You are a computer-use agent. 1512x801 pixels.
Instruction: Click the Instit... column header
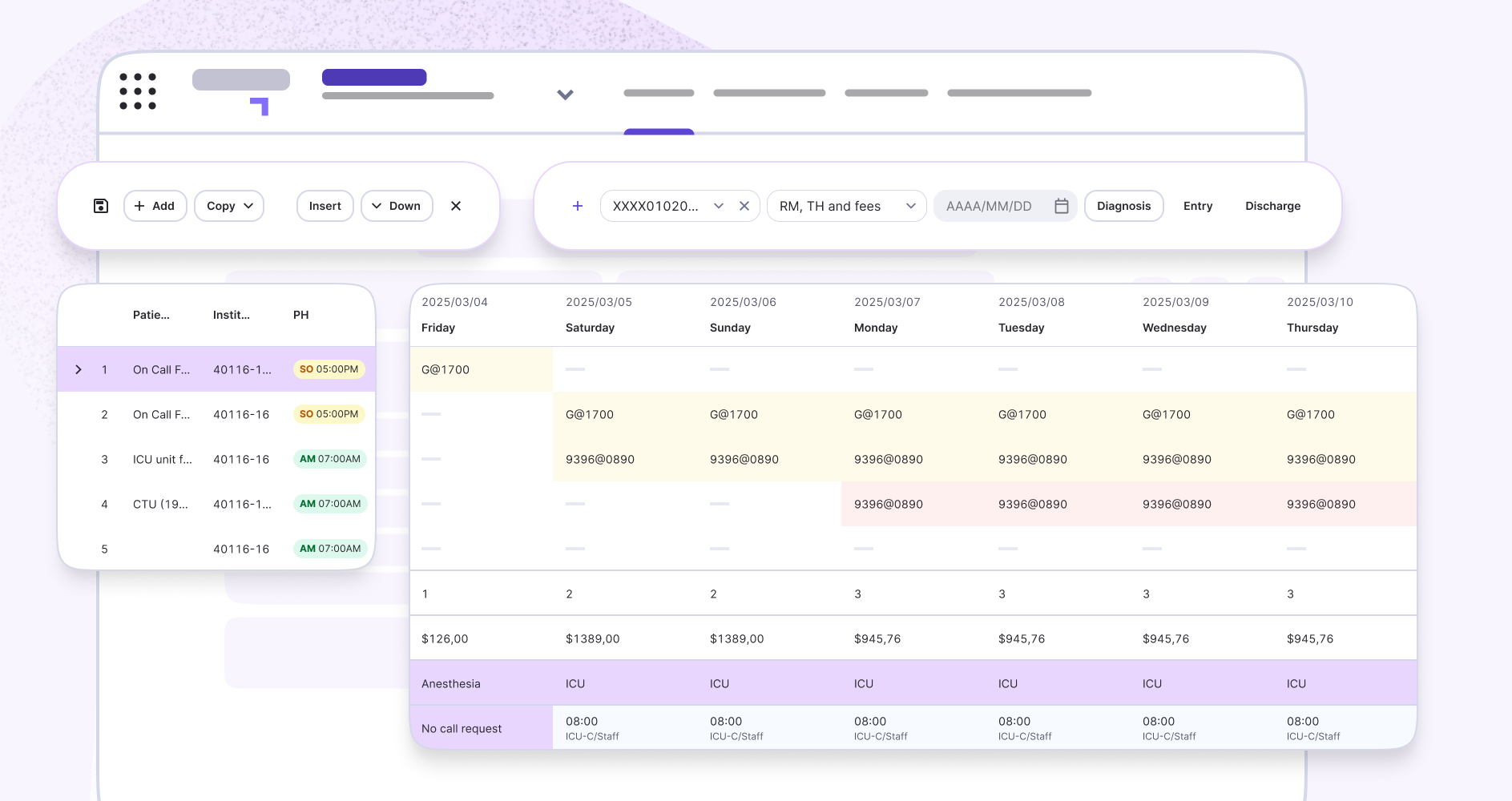coord(232,315)
